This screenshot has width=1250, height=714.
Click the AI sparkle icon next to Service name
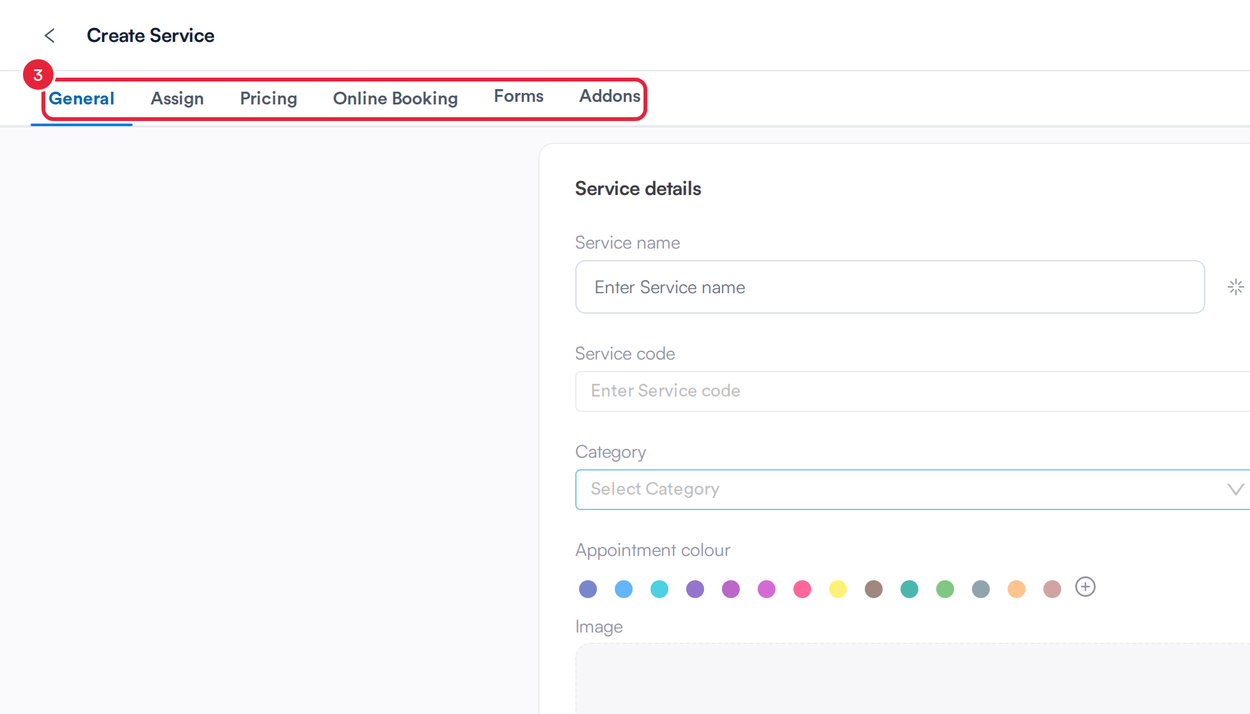[1236, 287]
